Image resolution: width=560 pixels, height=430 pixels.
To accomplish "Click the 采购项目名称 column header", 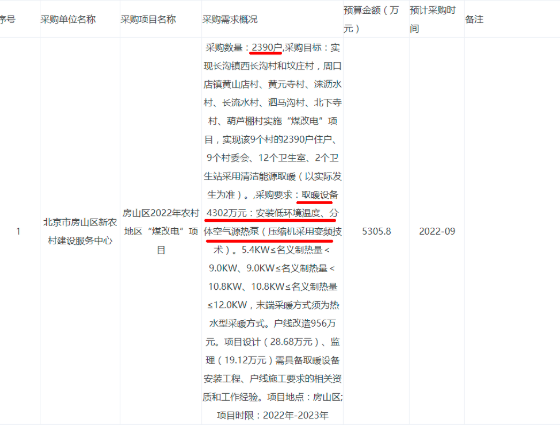I will [x=148, y=19].
